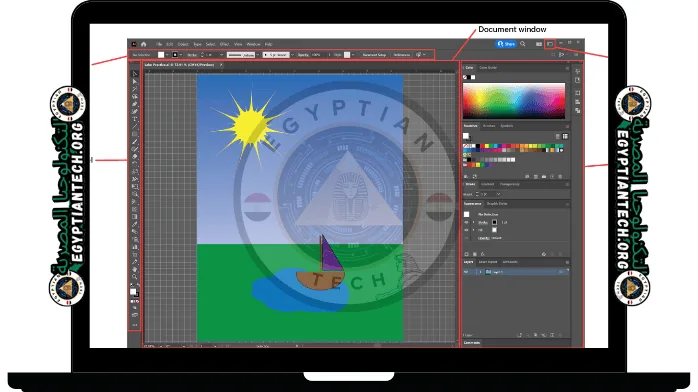The width and height of the screenshot is (698, 392).
Task: Select the Selection tool arrow
Action: click(135, 74)
